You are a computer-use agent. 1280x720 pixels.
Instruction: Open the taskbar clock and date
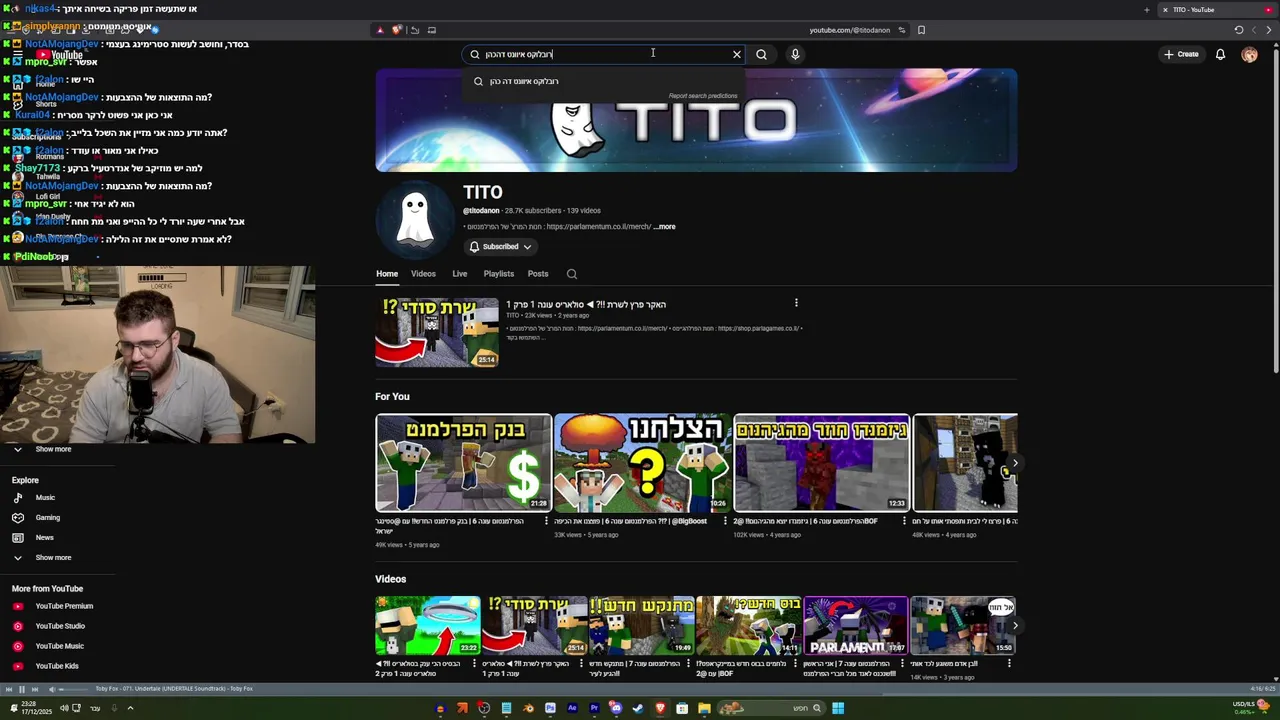[36, 708]
